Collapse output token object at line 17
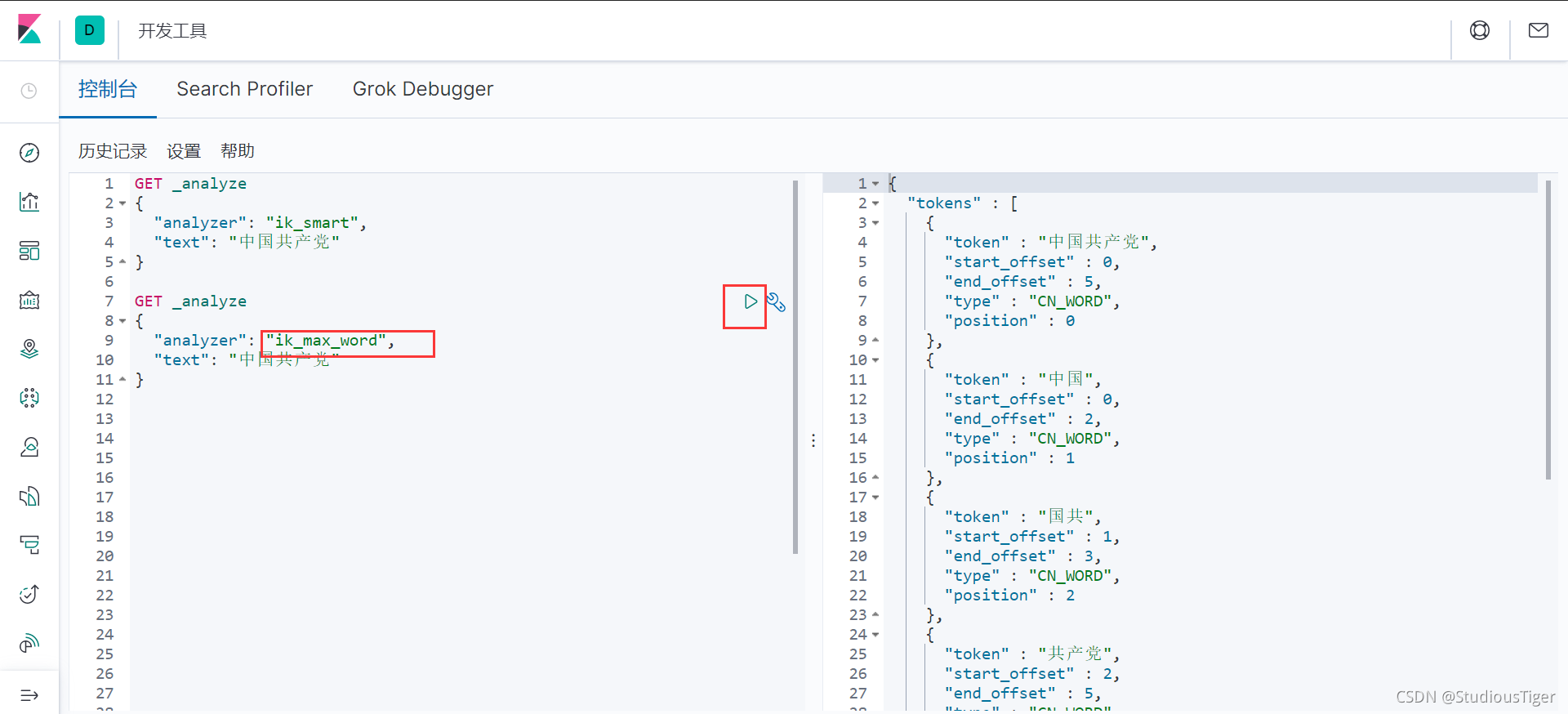The image size is (1568, 714). point(875,498)
